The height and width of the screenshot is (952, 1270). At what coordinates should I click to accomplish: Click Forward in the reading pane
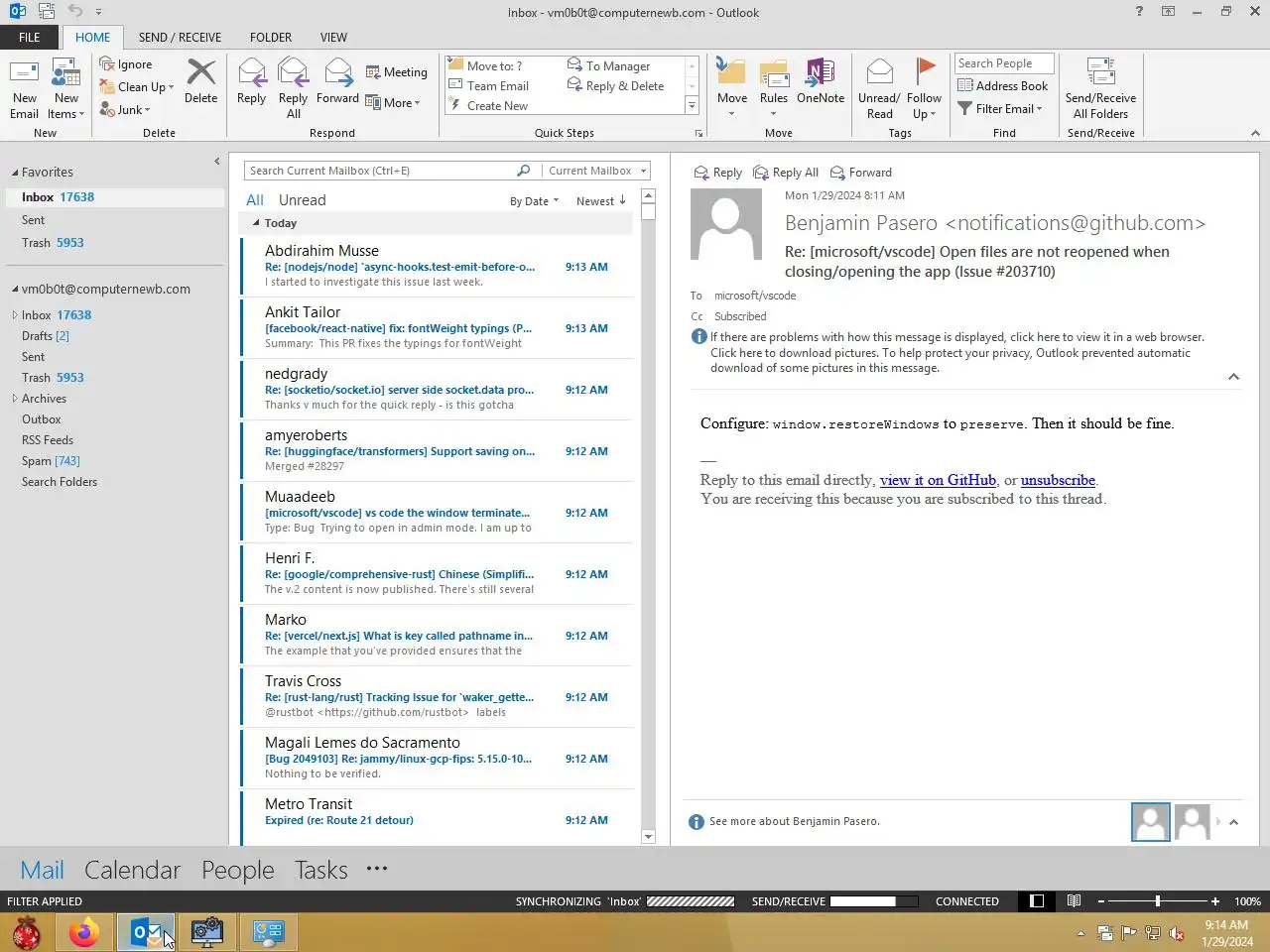click(x=861, y=173)
